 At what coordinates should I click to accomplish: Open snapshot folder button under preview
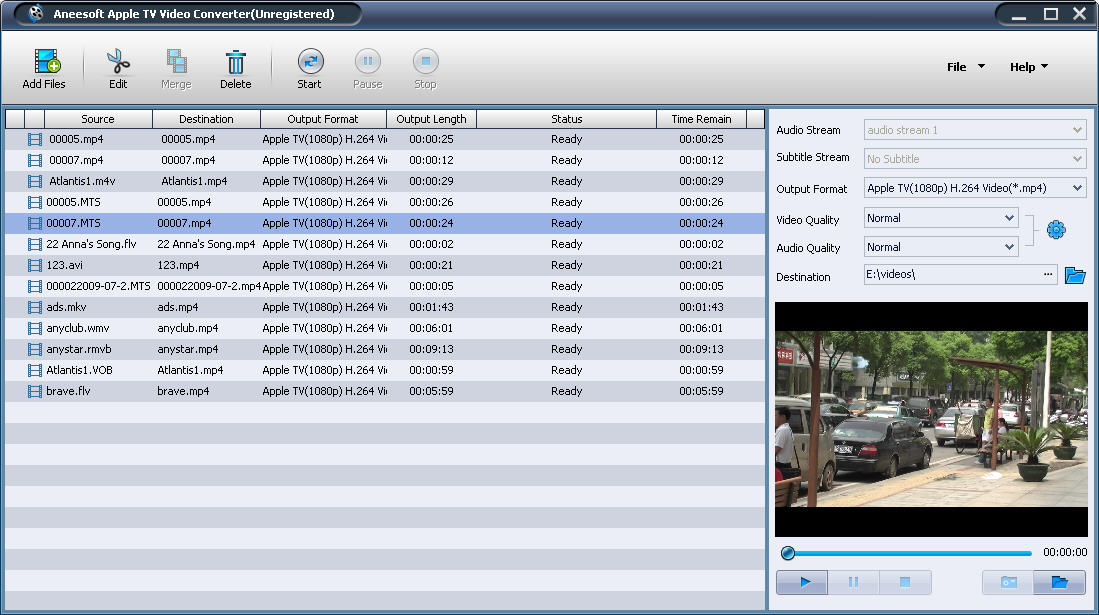(1059, 582)
